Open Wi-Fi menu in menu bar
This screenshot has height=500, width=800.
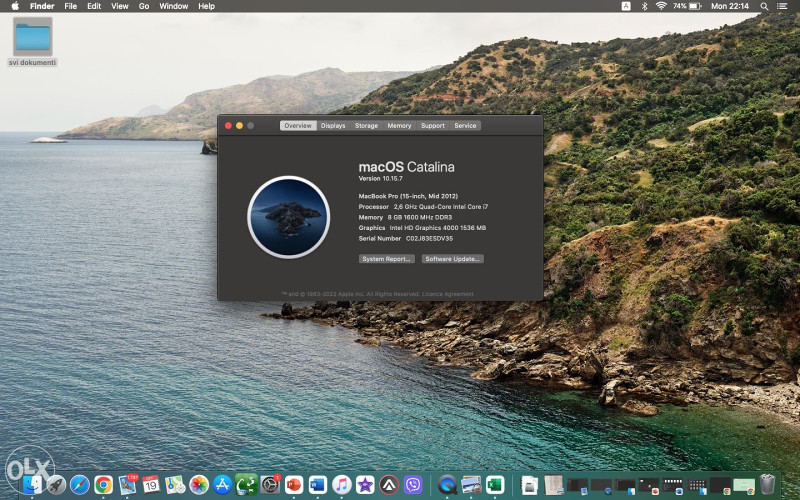(x=661, y=6)
